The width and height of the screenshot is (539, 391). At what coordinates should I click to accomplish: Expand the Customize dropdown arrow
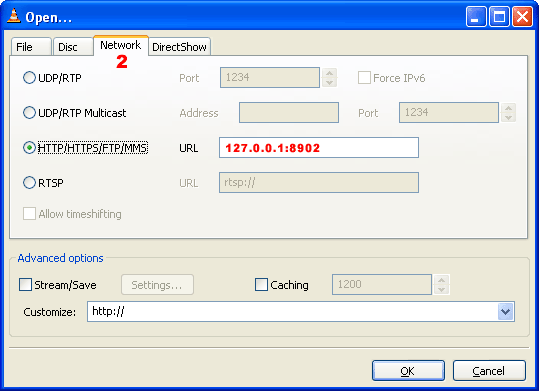[x=505, y=312]
